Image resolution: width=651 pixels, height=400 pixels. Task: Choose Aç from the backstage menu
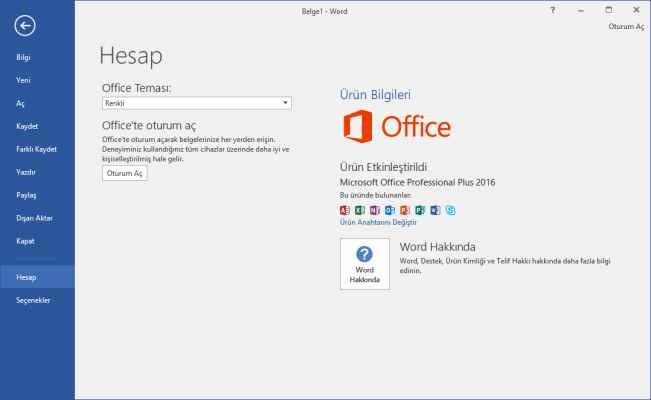point(20,103)
